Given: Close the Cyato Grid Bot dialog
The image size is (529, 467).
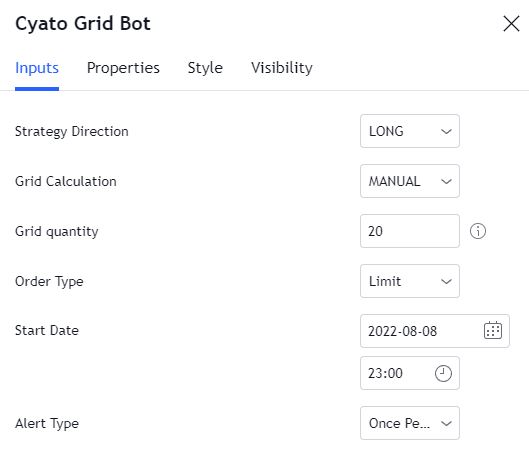Looking at the screenshot, I should click(511, 24).
